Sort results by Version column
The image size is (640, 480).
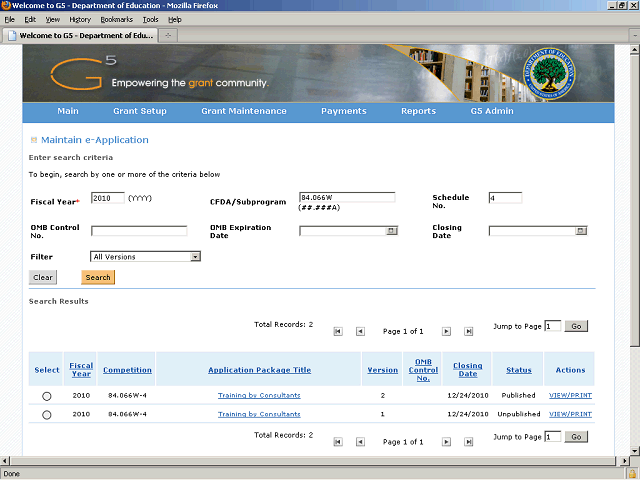(382, 370)
